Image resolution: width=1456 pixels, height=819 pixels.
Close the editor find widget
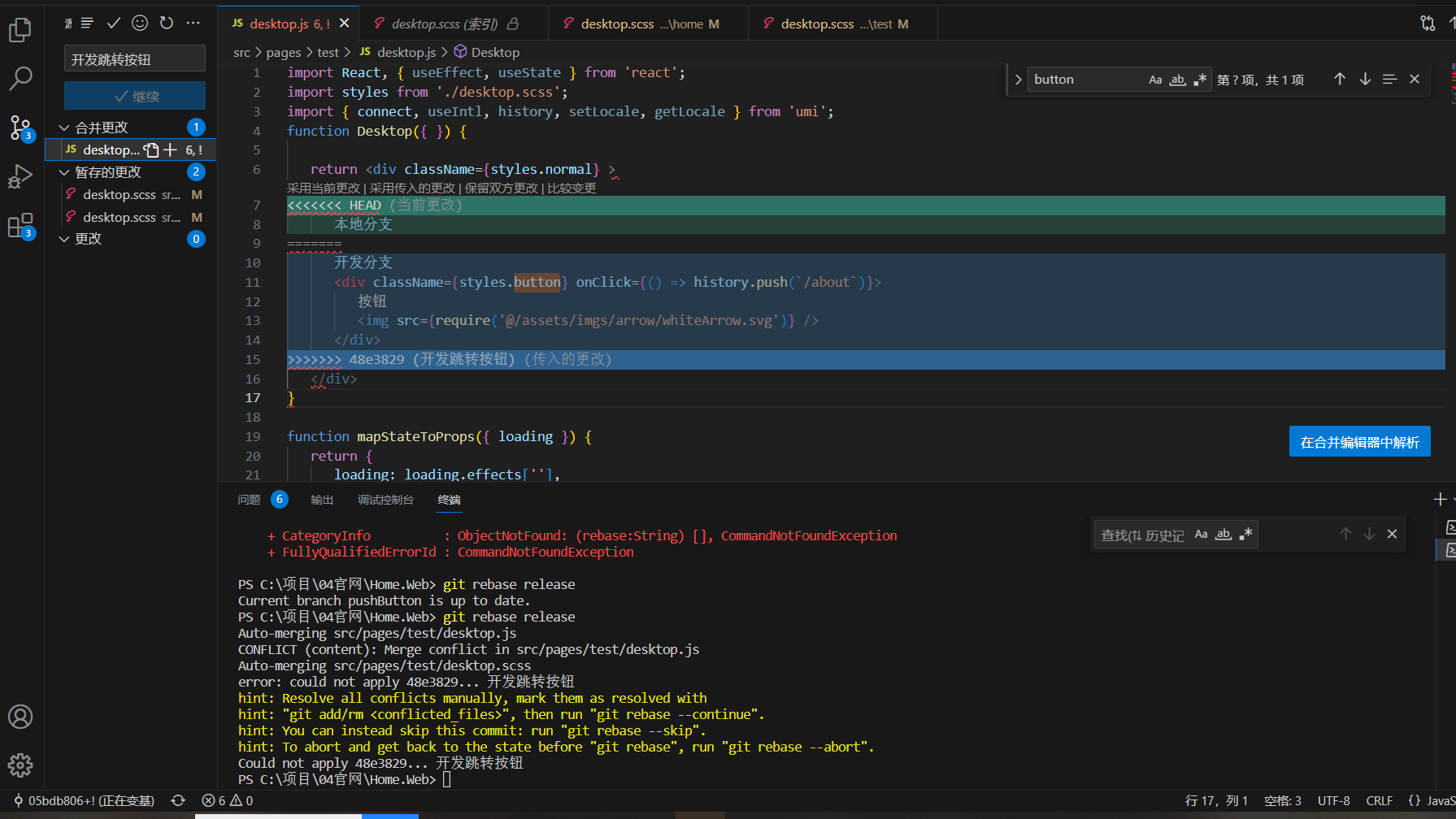pyautogui.click(x=1415, y=79)
